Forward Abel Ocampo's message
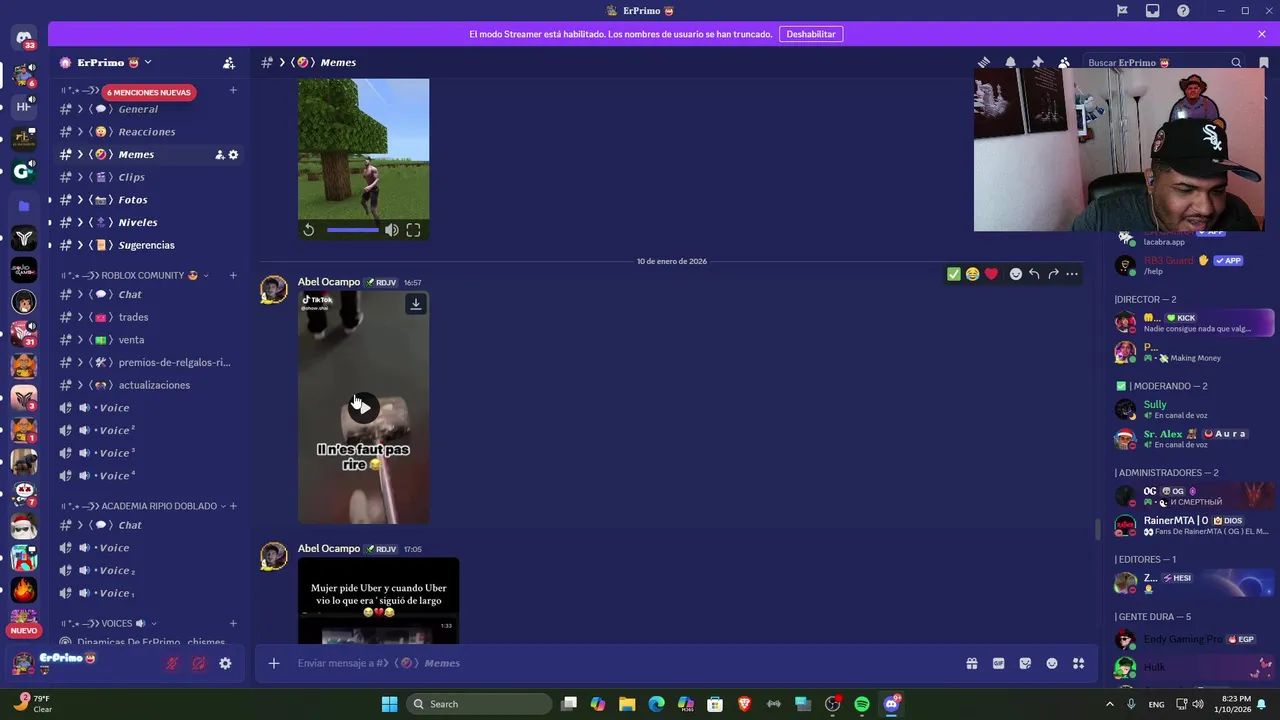Viewport: 1280px width, 720px height. tap(1053, 274)
